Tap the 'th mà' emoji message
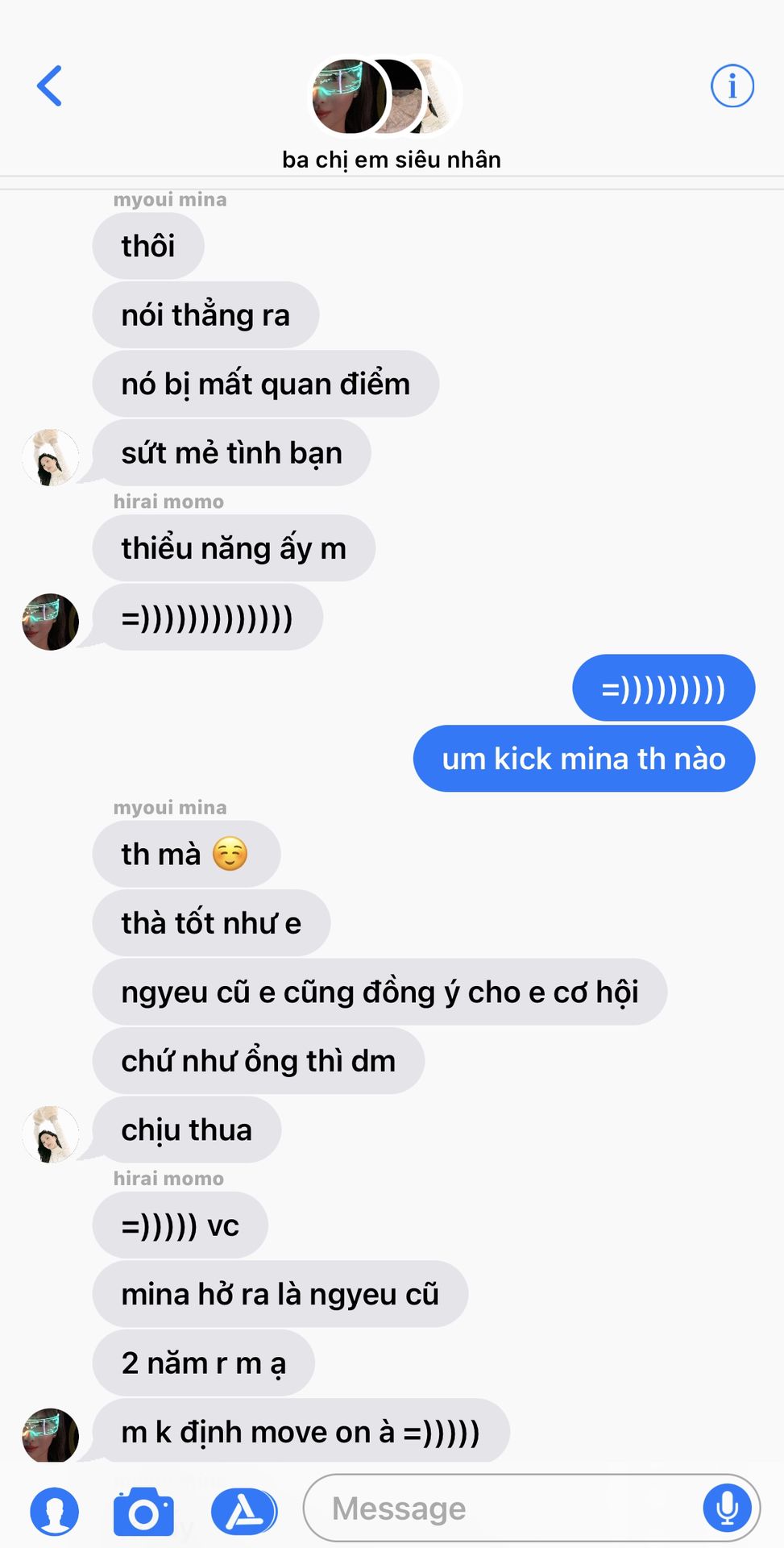The width and height of the screenshot is (784, 1548). pos(186,854)
